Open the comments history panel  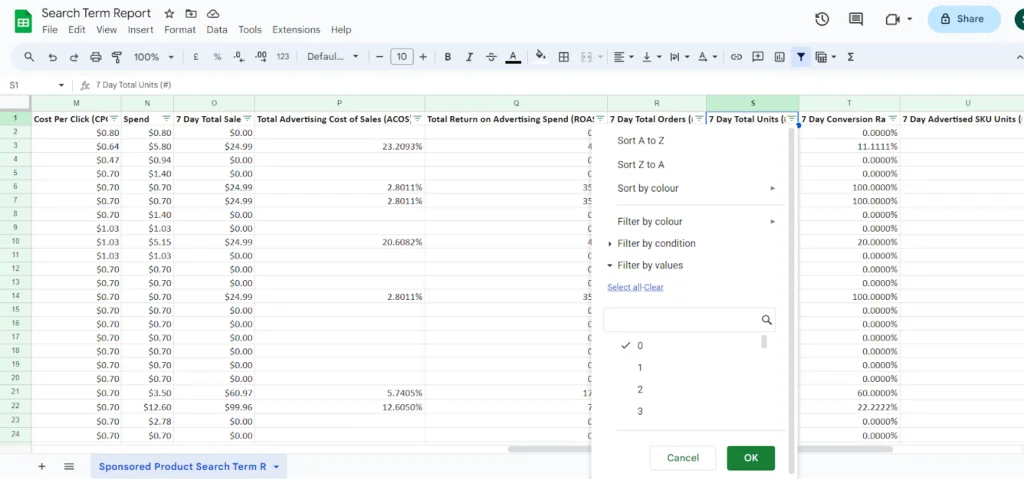(856, 19)
